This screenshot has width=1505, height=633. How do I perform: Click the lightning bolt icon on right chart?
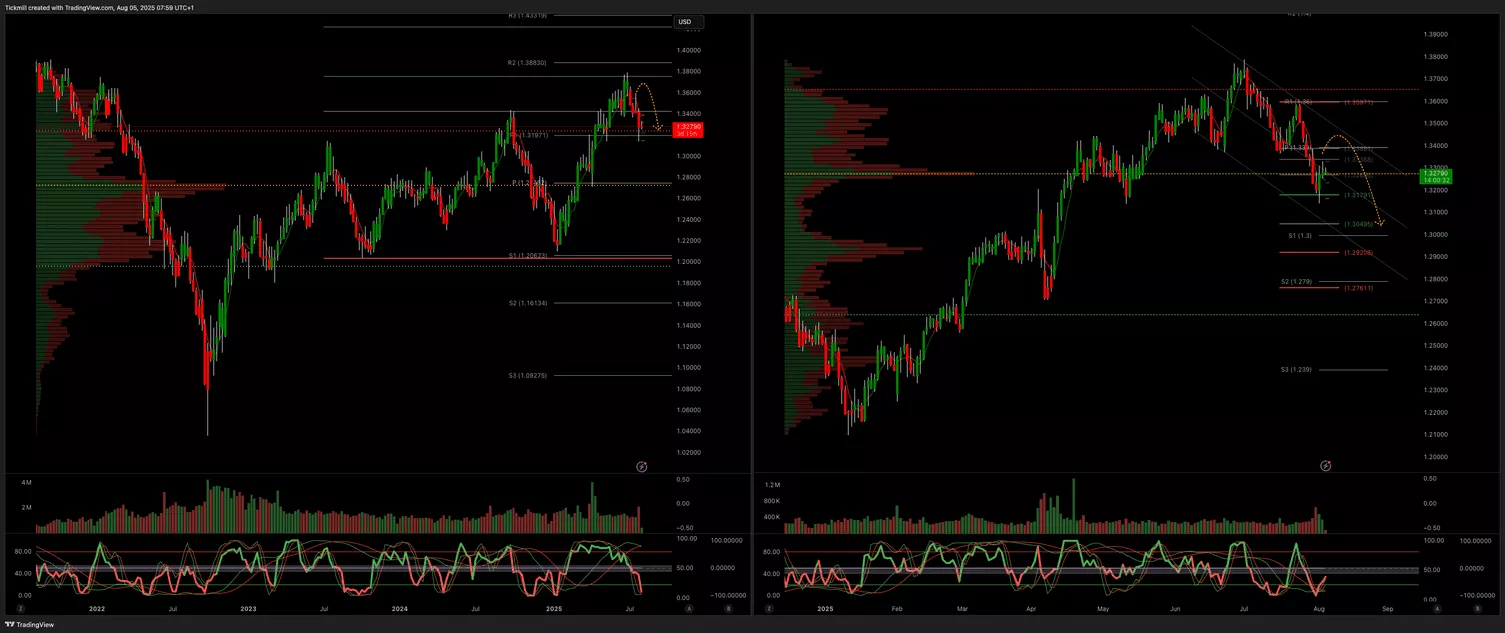pyautogui.click(x=1325, y=466)
